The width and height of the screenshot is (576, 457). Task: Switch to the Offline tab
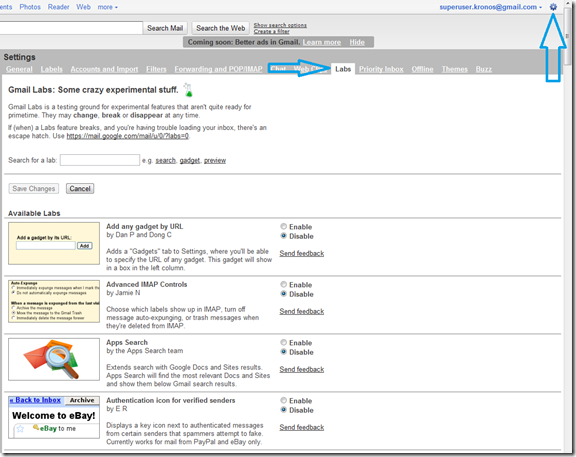coord(422,69)
